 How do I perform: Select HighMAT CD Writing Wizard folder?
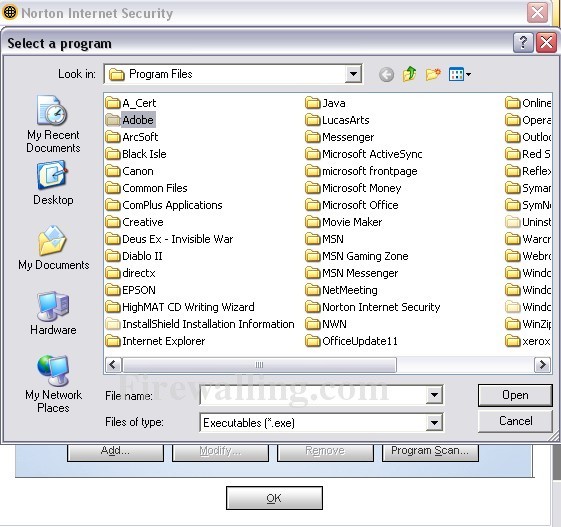coord(180,307)
